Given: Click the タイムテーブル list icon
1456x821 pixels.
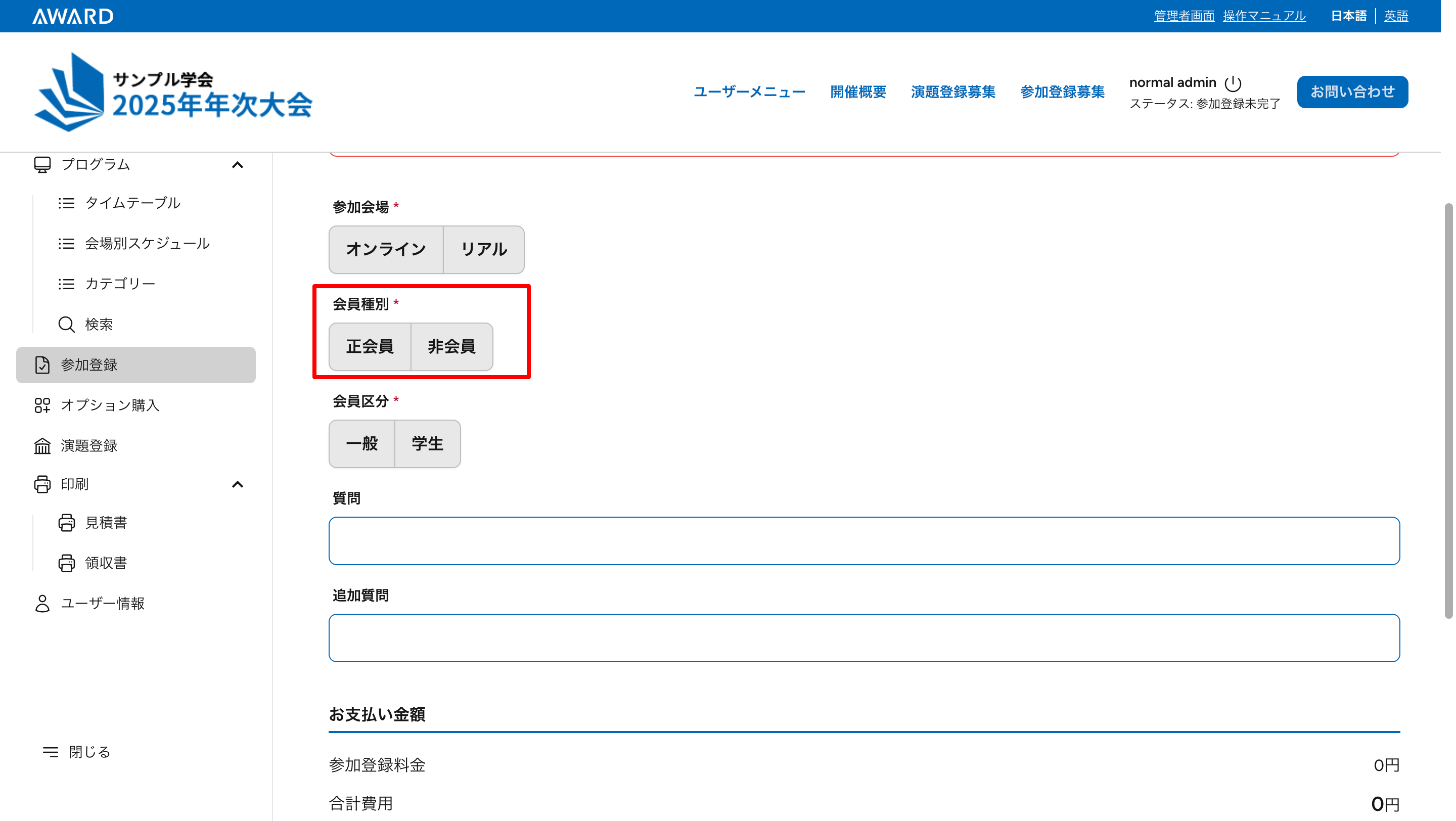Looking at the screenshot, I should 67,203.
